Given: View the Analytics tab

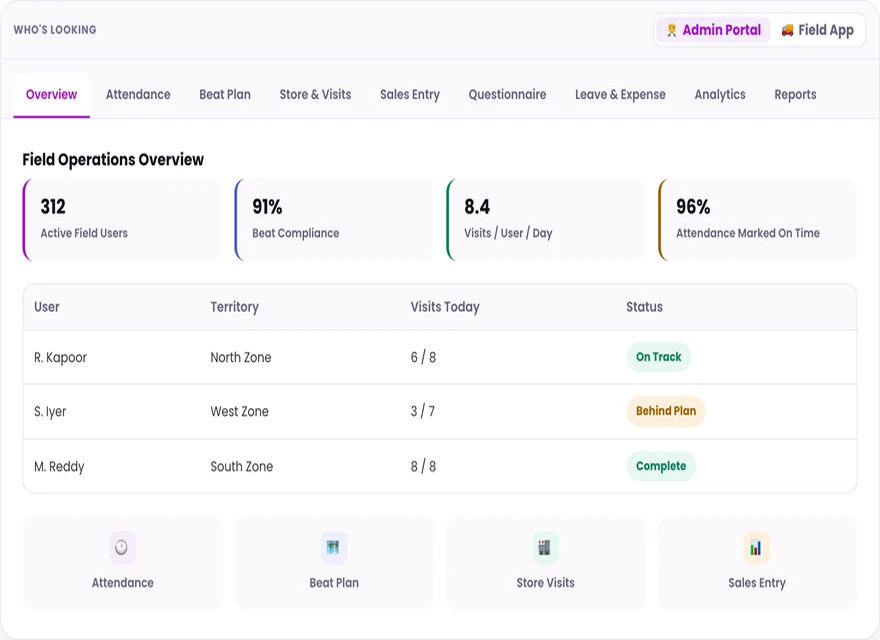Looking at the screenshot, I should point(720,94).
